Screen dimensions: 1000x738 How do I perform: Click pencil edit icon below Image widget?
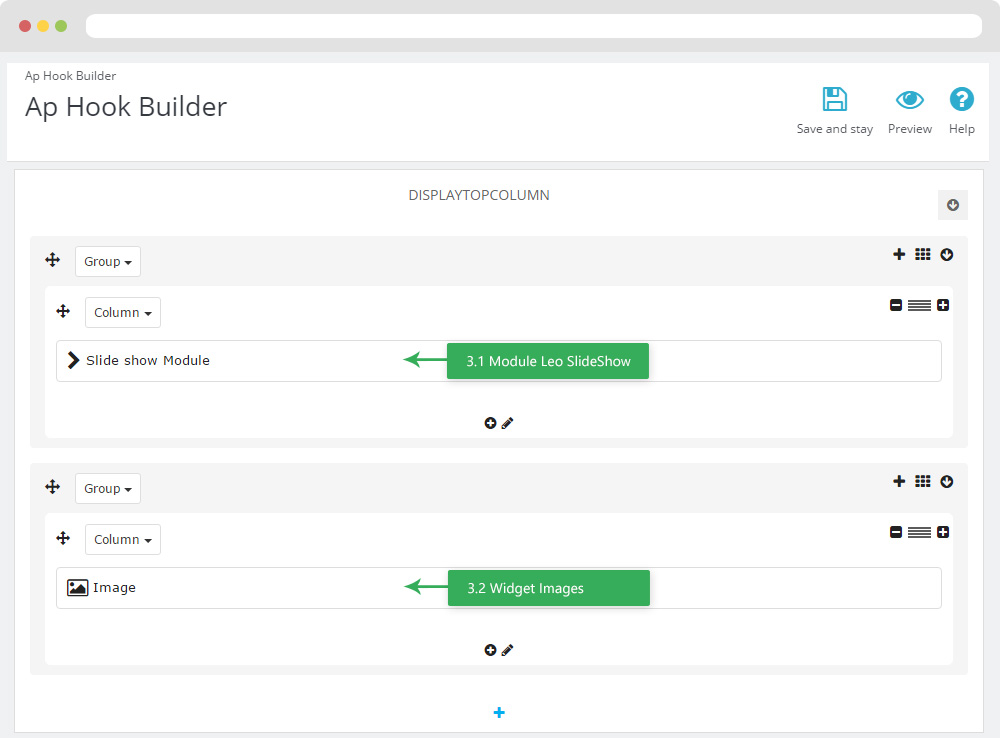[x=508, y=650]
